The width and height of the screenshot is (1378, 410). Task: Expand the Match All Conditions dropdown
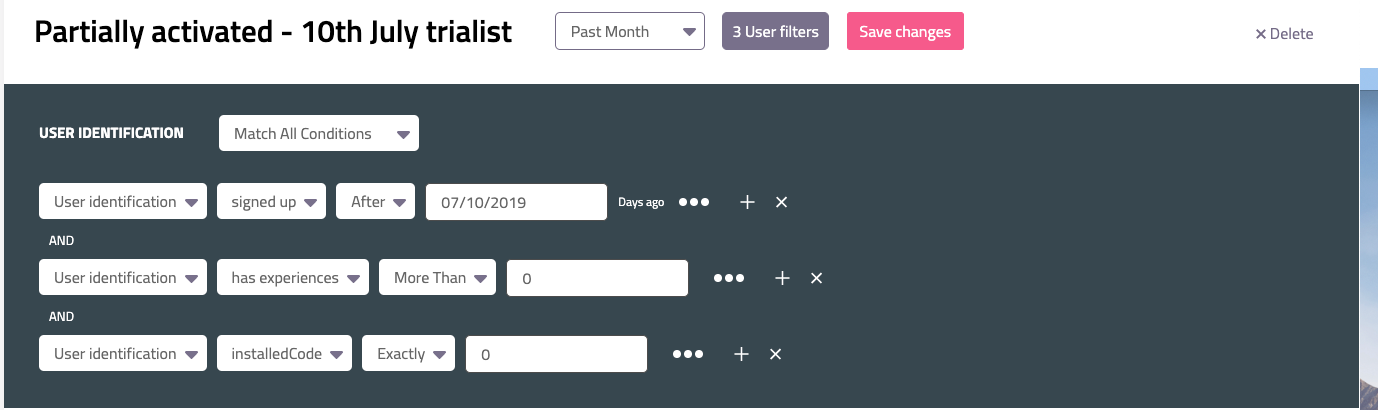319,133
